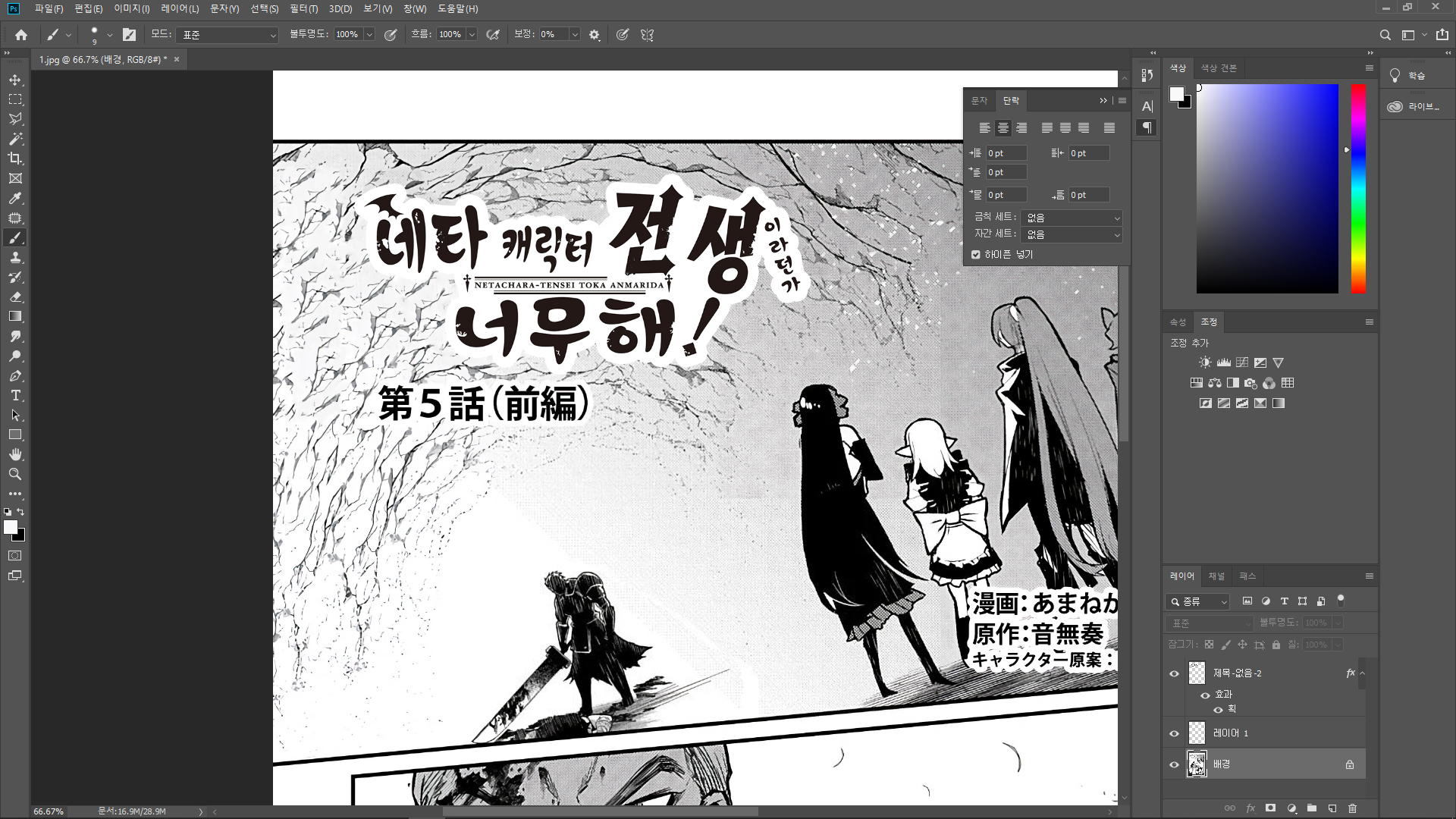Viewport: 1456px width, 819px height.
Task: Select the Rectangle shape tool
Action: pyautogui.click(x=15, y=435)
